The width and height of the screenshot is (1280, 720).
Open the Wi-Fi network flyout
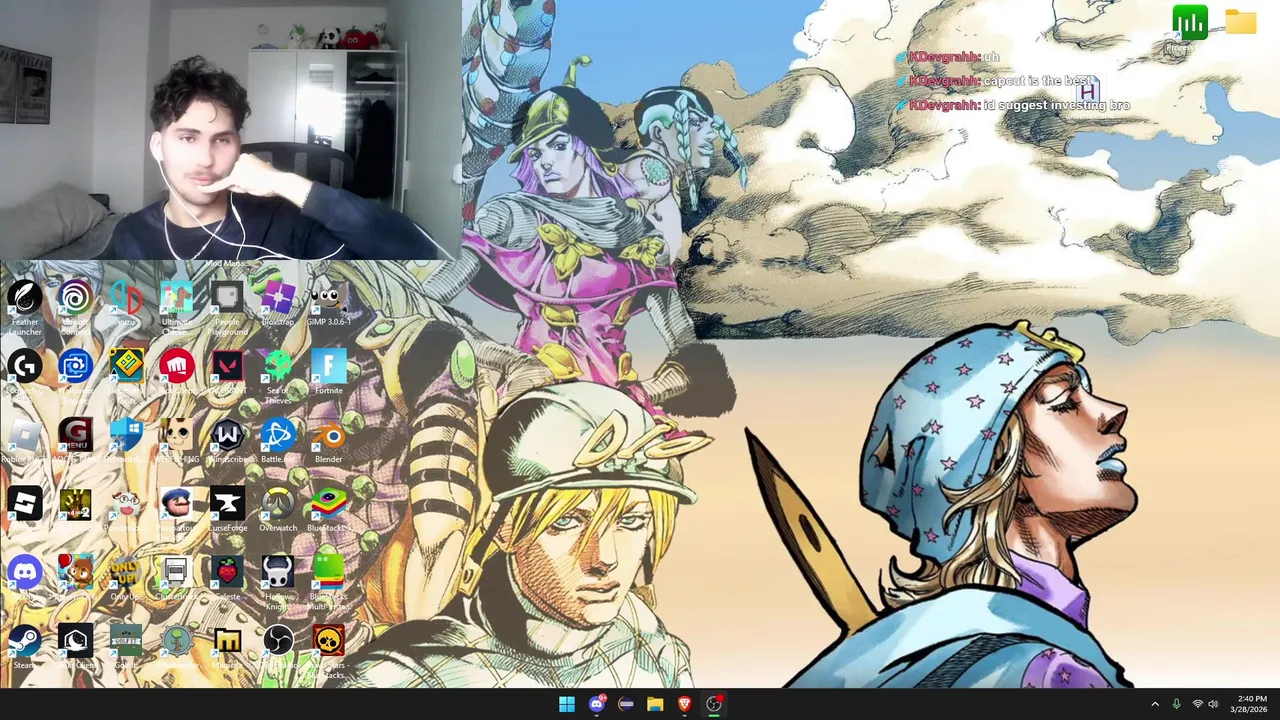pyautogui.click(x=1197, y=704)
